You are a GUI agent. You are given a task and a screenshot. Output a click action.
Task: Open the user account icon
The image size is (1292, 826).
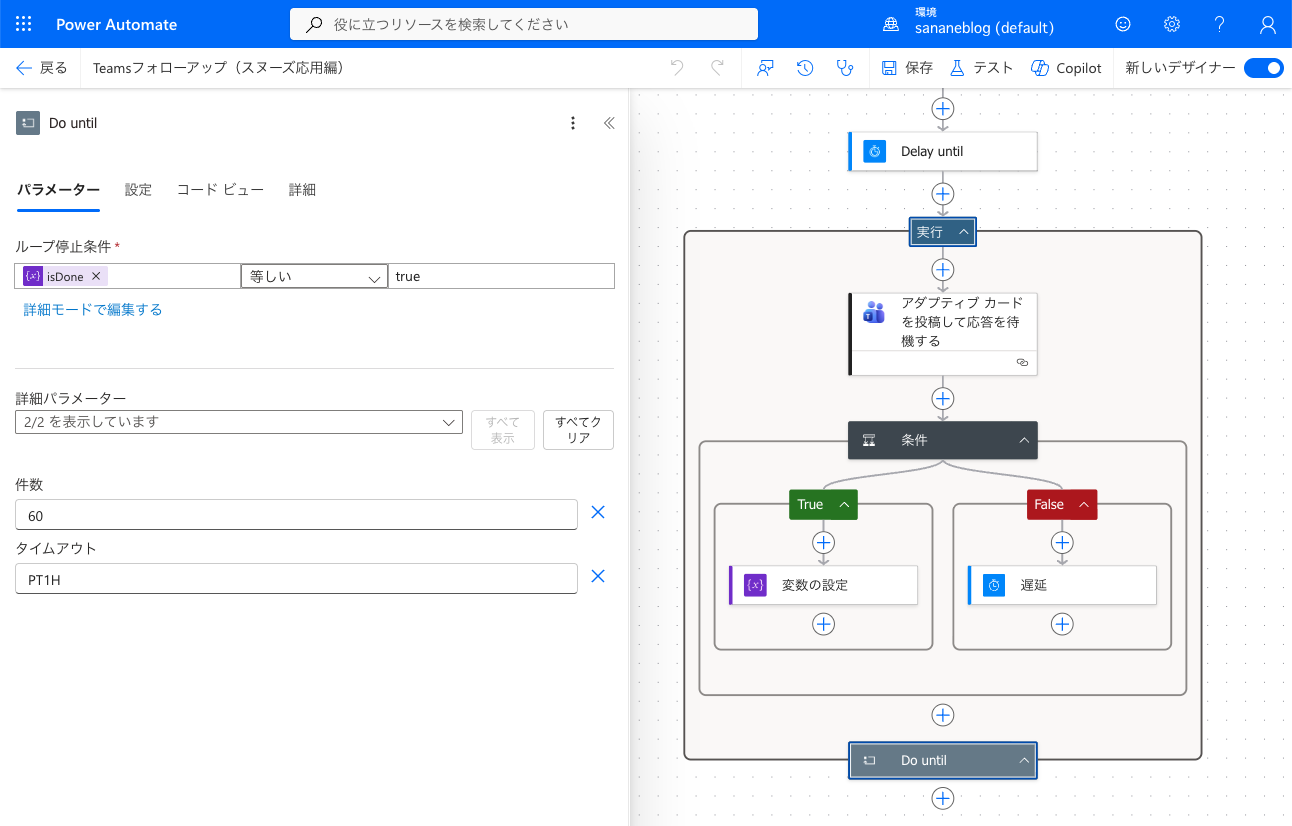(1268, 24)
